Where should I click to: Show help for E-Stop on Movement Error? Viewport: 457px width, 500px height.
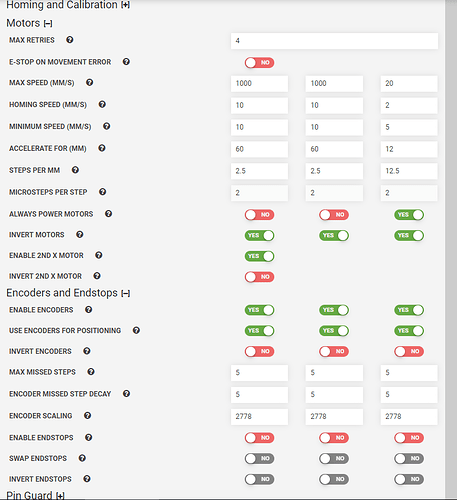point(126,62)
